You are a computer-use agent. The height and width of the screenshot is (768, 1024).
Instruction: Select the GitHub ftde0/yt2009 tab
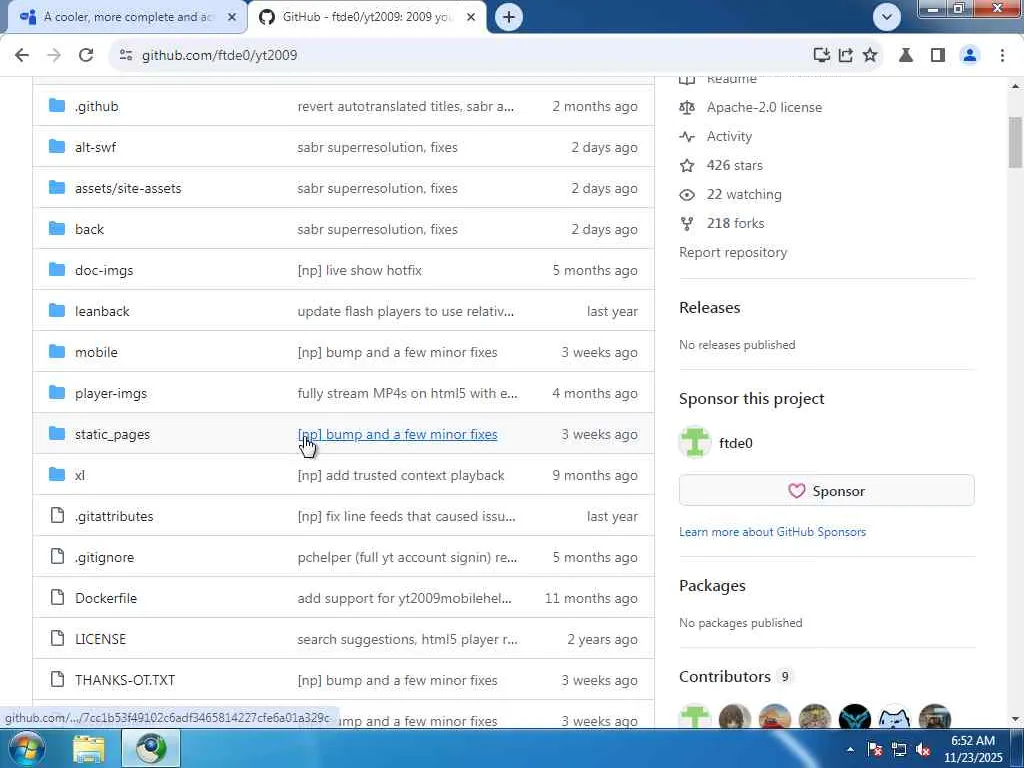367,17
